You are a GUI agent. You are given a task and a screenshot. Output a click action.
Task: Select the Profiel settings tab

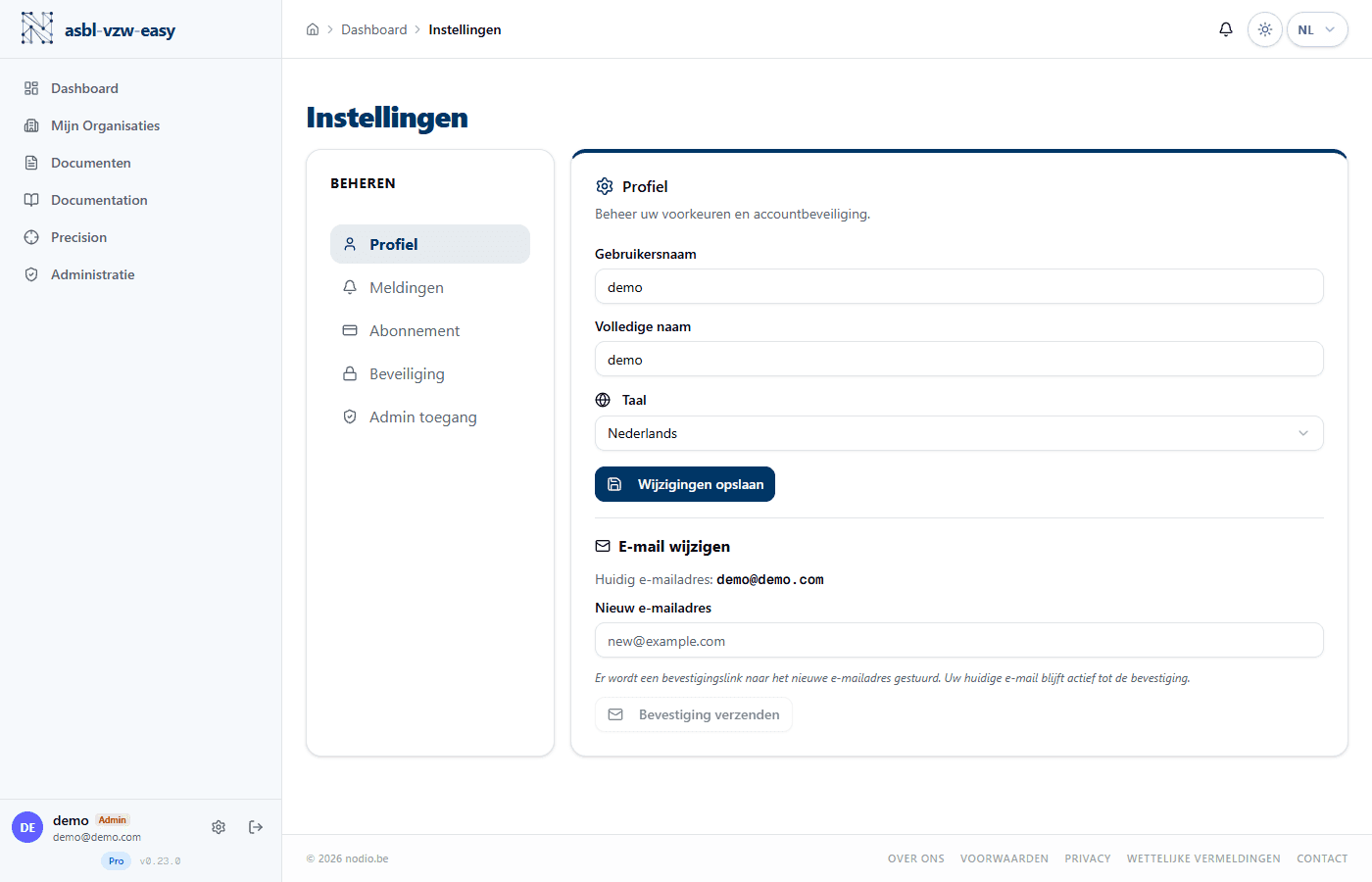click(x=430, y=244)
